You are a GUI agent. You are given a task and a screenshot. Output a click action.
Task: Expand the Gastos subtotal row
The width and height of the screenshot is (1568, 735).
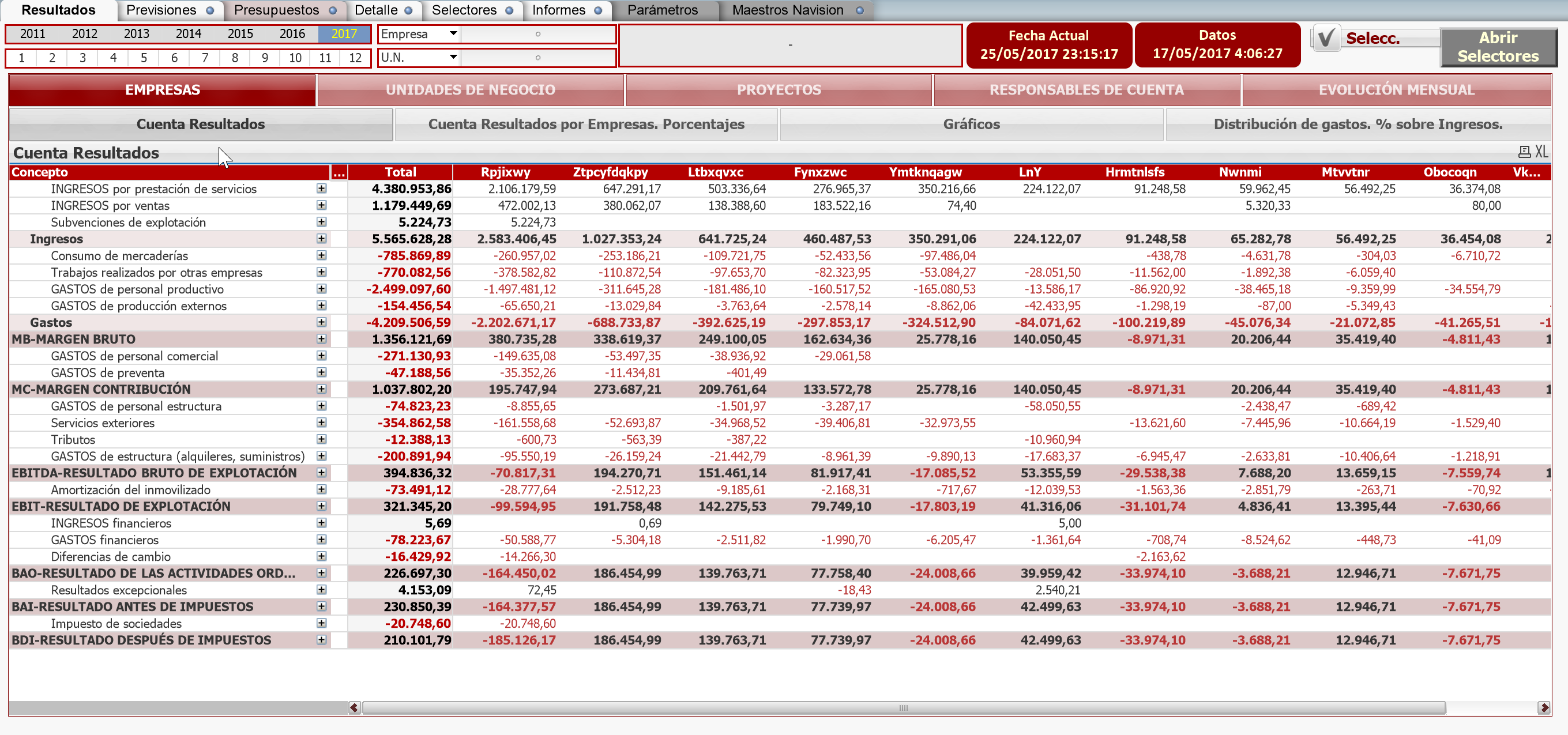321,322
